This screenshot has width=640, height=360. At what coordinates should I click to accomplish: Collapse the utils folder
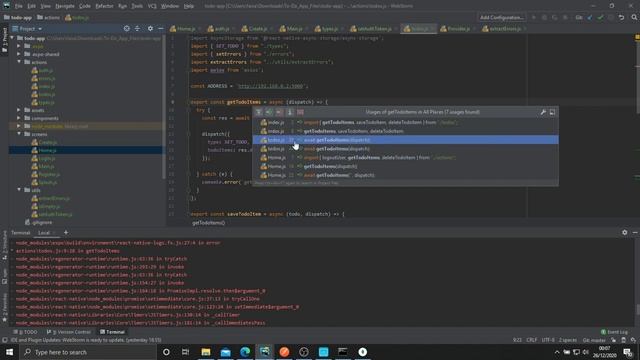coord(19,190)
